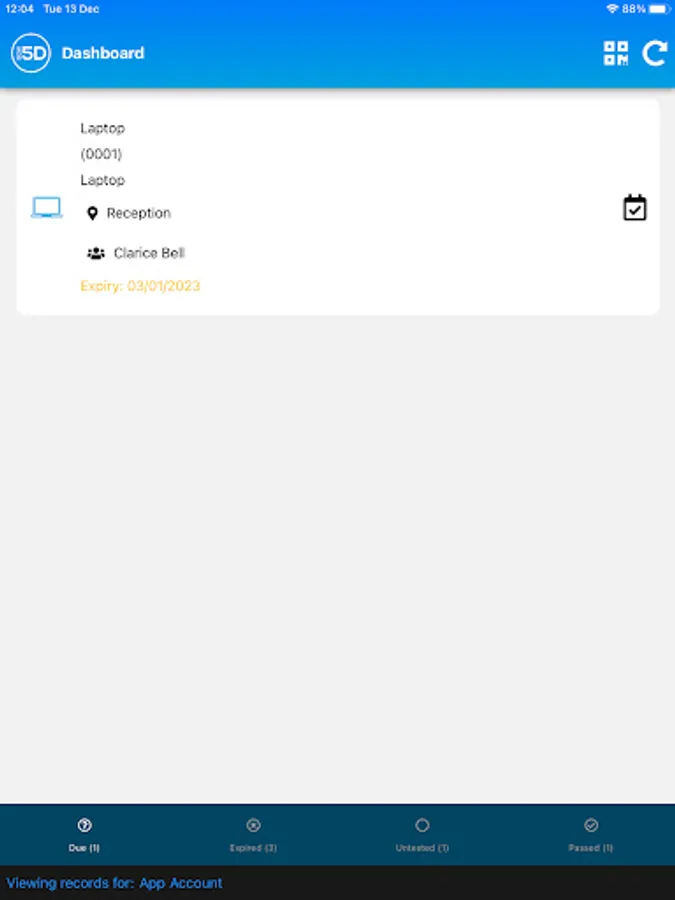The height and width of the screenshot is (900, 675).
Task: Switch to the Passed (1) tab
Action: (591, 835)
